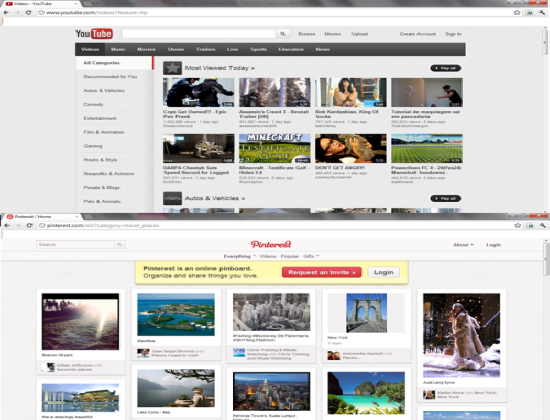The width and height of the screenshot is (550, 420).
Task: Click Play all for Most Viewed Today
Action: pyautogui.click(x=445, y=68)
